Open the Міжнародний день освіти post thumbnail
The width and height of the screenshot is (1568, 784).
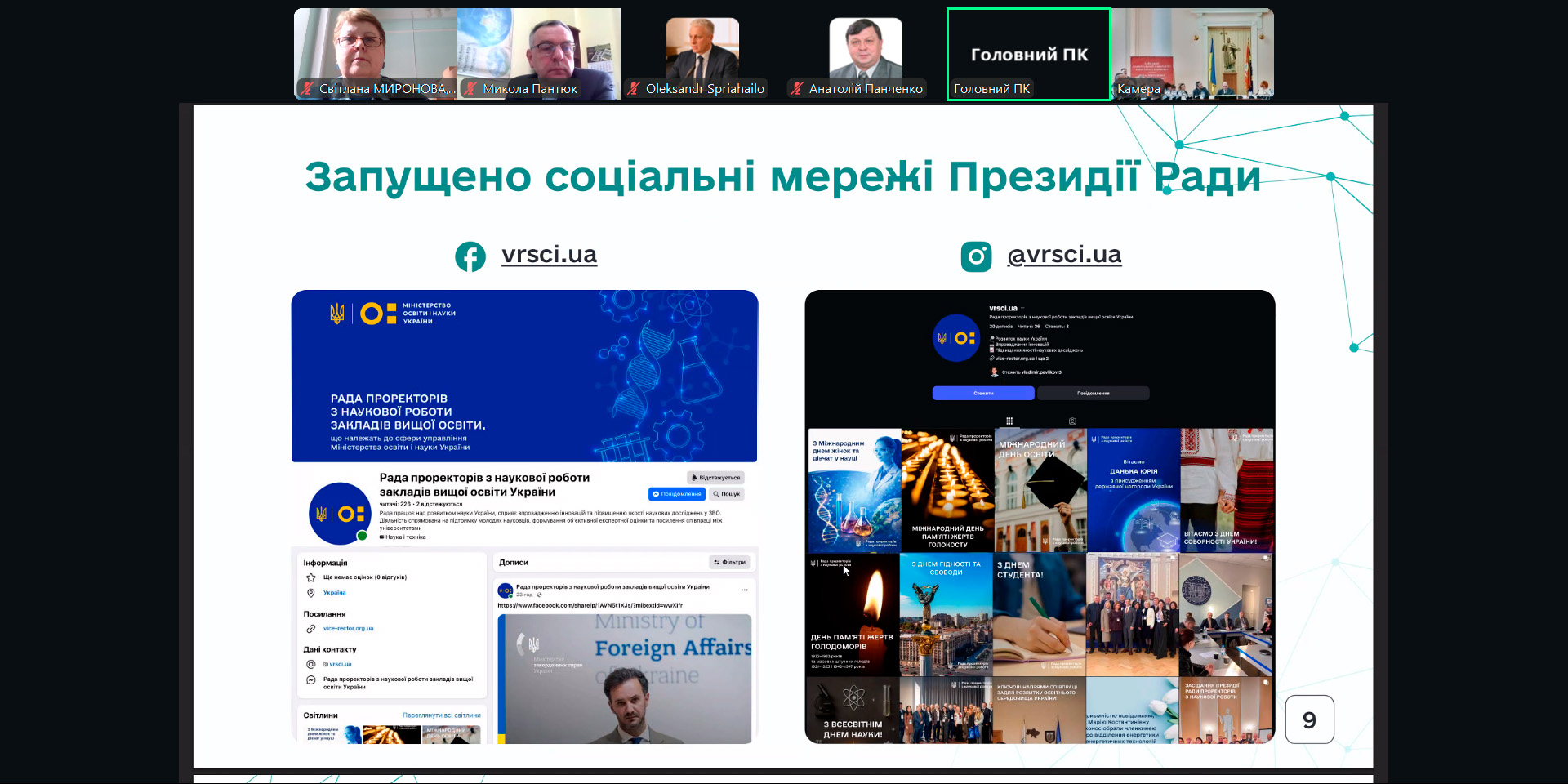pyautogui.click(x=1040, y=490)
